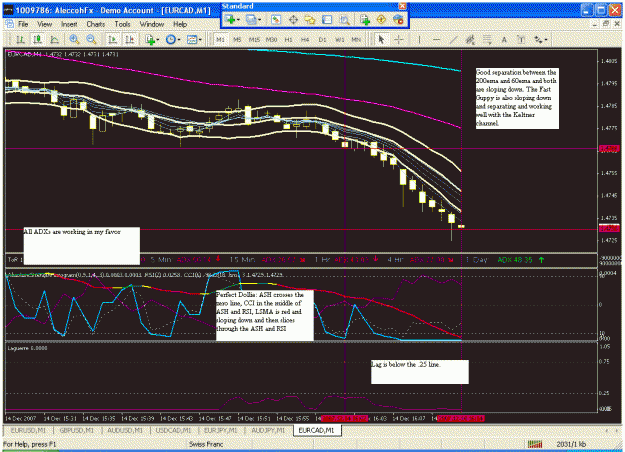Viewport: 625px width, 452px height.
Task: Switch to the M1 timeframe
Action: (220, 39)
